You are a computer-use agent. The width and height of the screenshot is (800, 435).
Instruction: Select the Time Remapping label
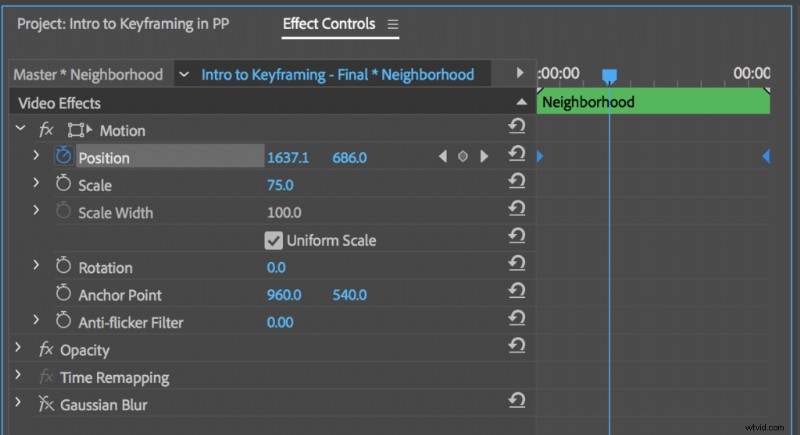[115, 378]
